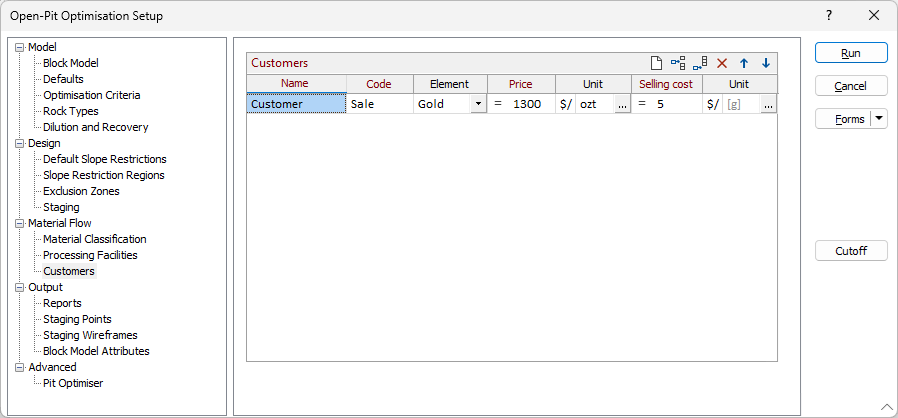Open the help question mark in title bar
Image resolution: width=898 pixels, height=418 pixels.
(x=829, y=15)
